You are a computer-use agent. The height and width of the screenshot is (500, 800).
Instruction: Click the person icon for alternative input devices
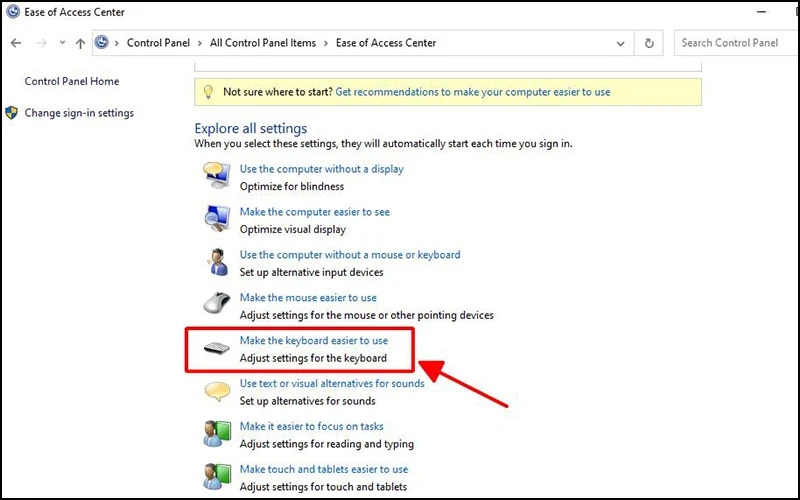218,262
